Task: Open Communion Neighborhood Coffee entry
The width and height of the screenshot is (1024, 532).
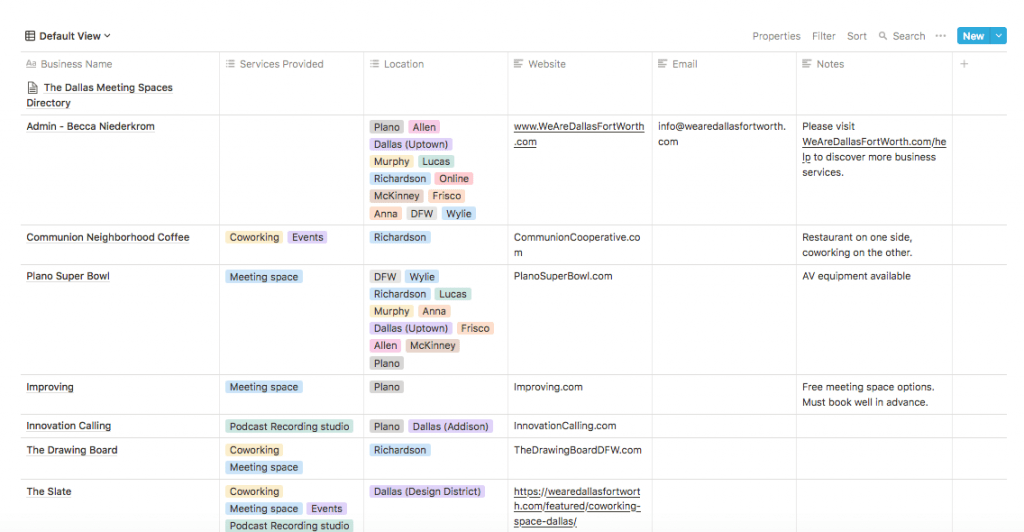Action: [108, 238]
